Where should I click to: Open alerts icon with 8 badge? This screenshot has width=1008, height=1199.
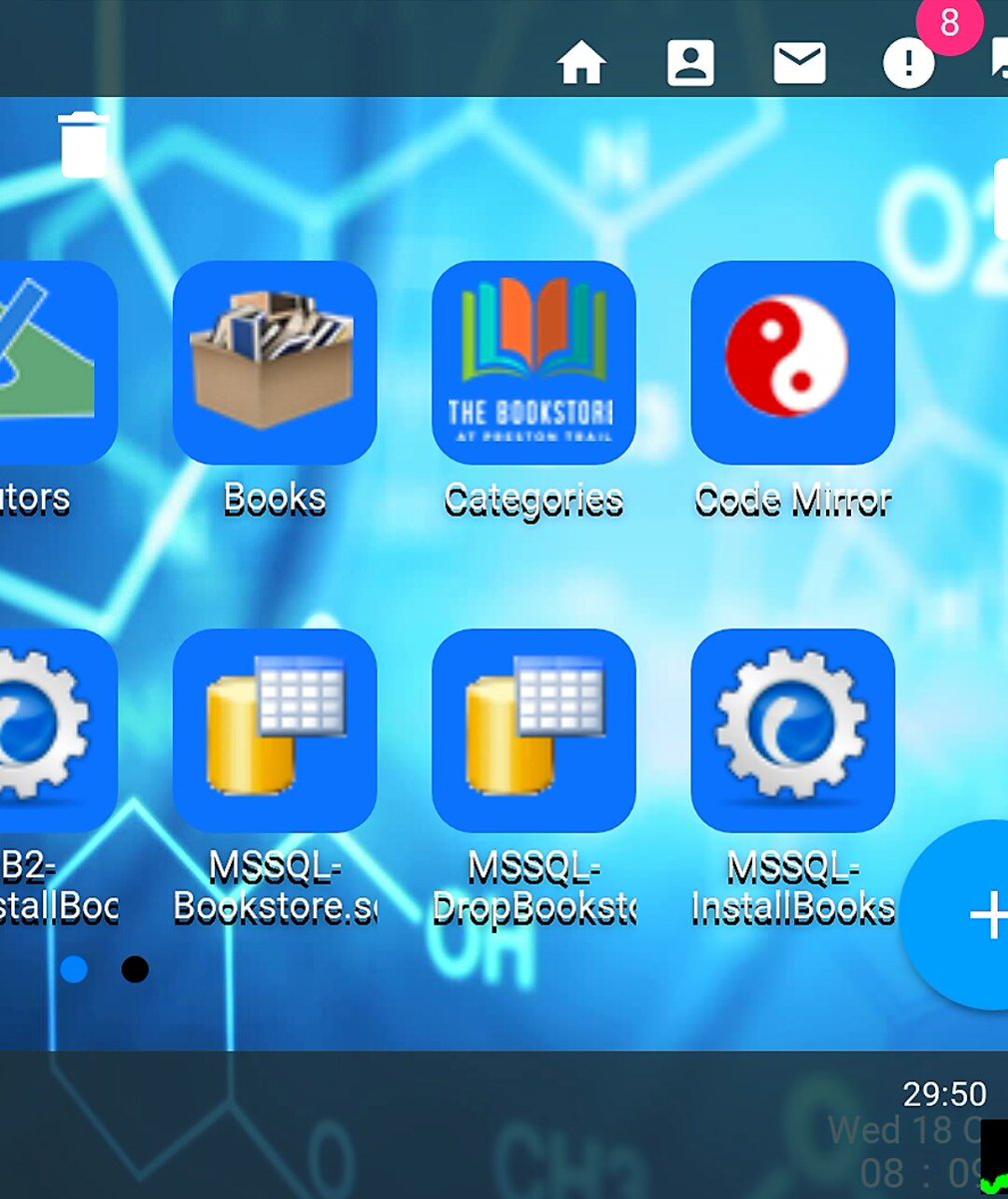(909, 64)
